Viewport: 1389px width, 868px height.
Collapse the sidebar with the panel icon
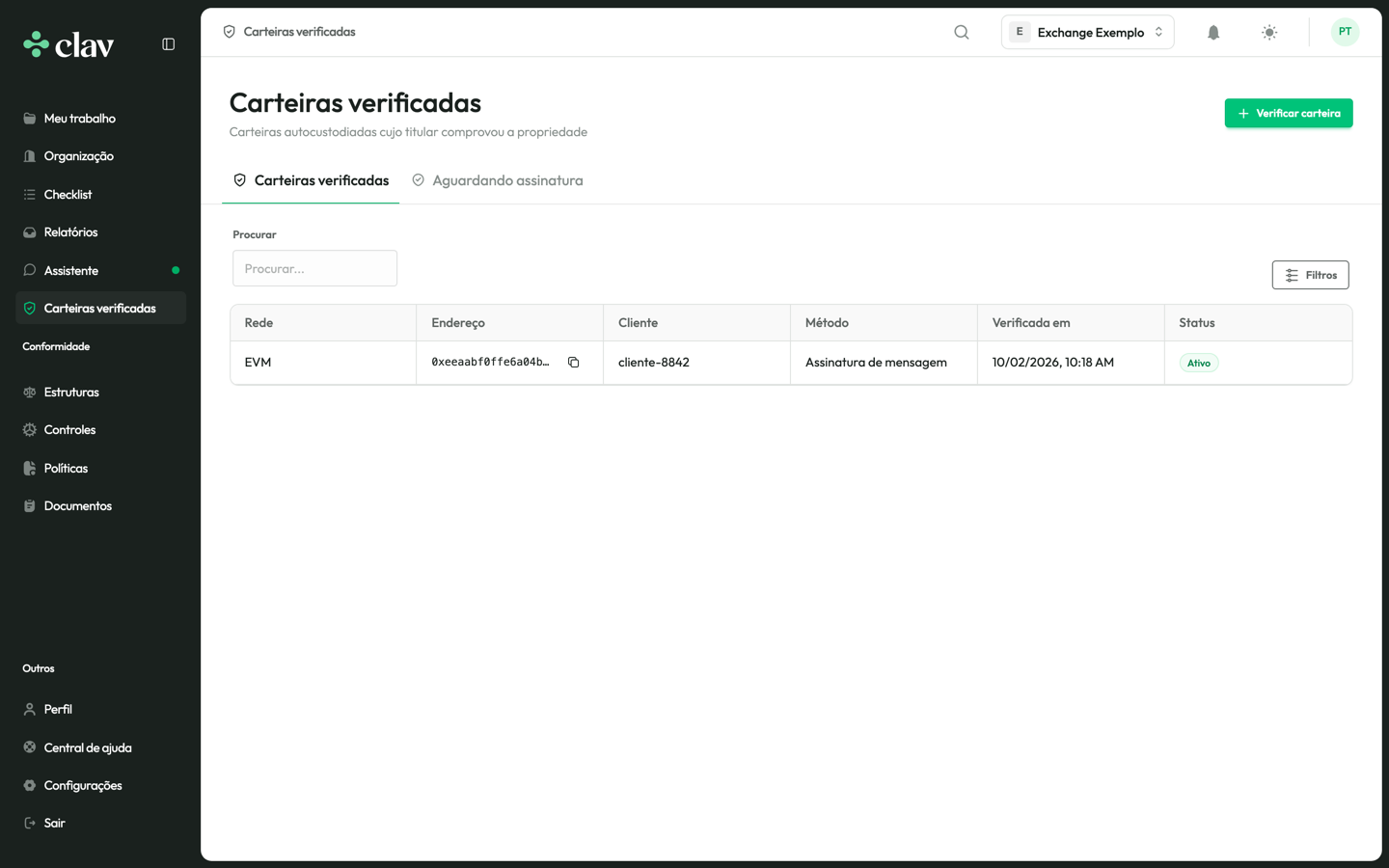[x=169, y=44]
